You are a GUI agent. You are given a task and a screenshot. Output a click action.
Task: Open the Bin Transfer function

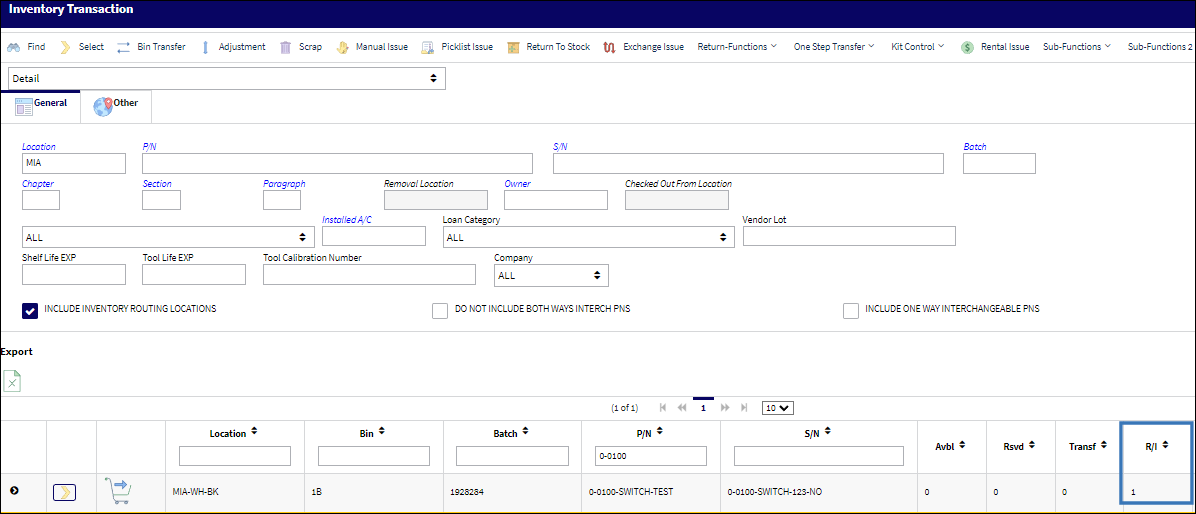[151, 47]
